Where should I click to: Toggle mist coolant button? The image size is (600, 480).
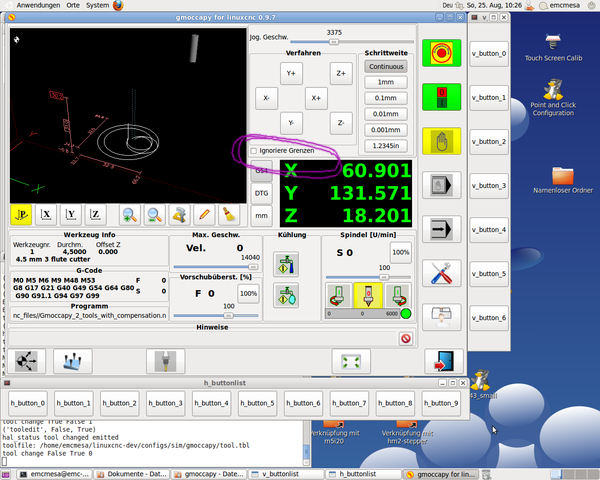point(286,296)
